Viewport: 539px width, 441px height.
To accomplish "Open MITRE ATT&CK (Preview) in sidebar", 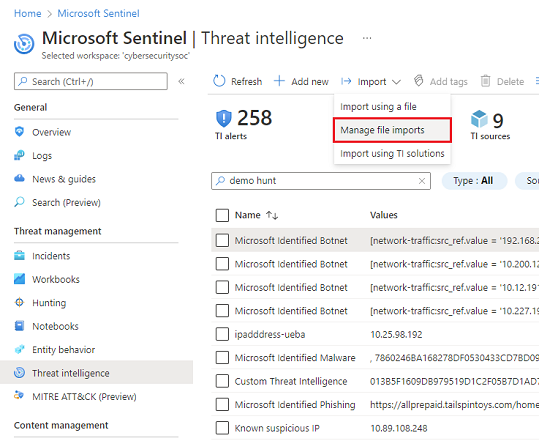I will pyautogui.click(x=84, y=397).
